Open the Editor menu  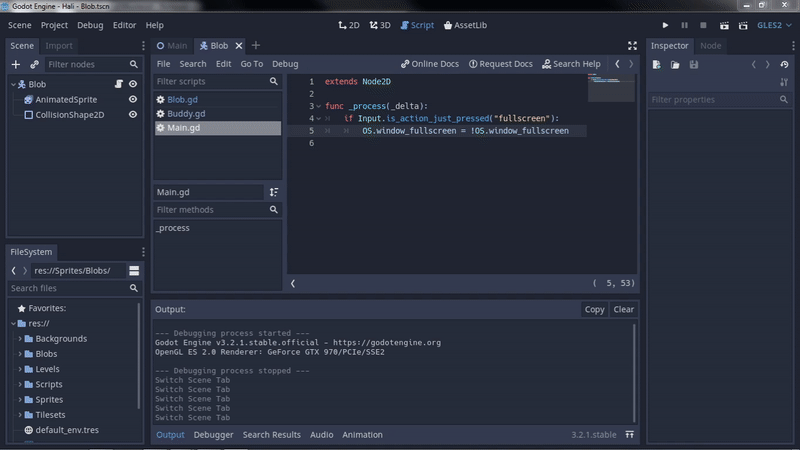pos(124,25)
